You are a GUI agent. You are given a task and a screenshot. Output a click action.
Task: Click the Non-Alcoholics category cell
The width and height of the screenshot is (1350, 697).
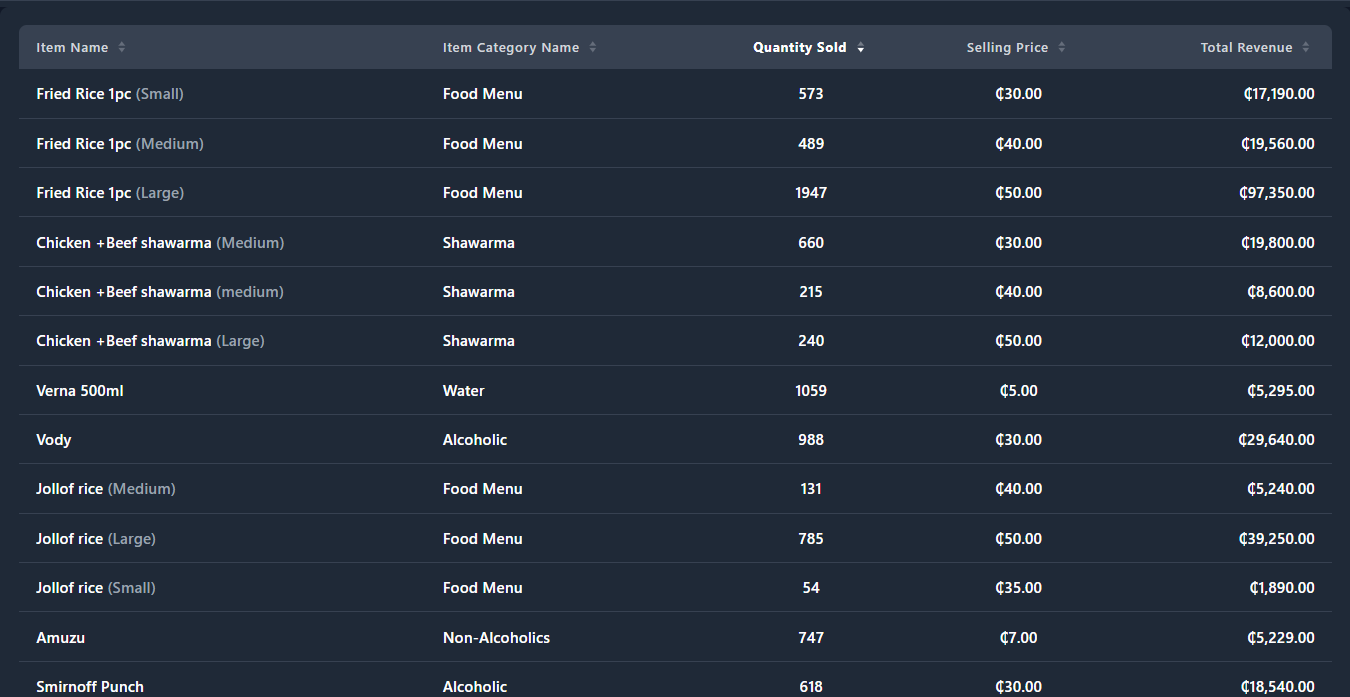496,638
